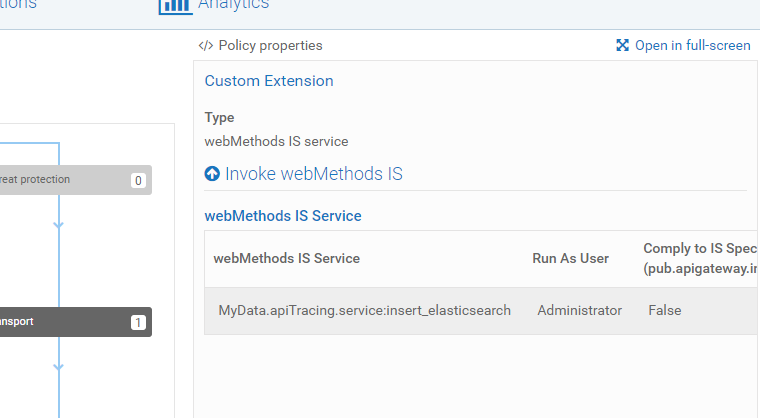Collapse the Invoke webMethods IS arrow icon

click(x=212, y=174)
